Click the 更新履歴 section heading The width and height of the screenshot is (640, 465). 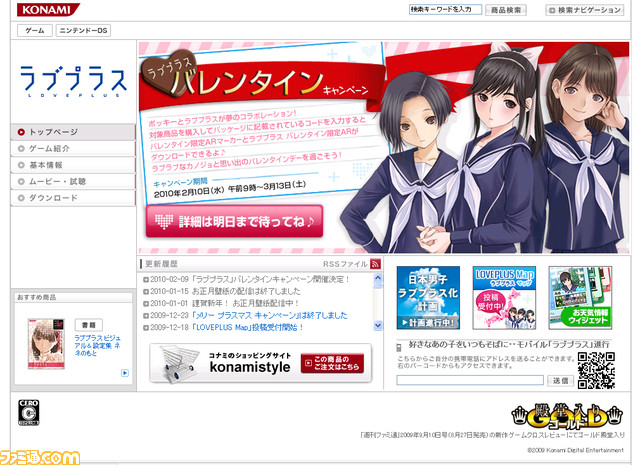coord(161,264)
